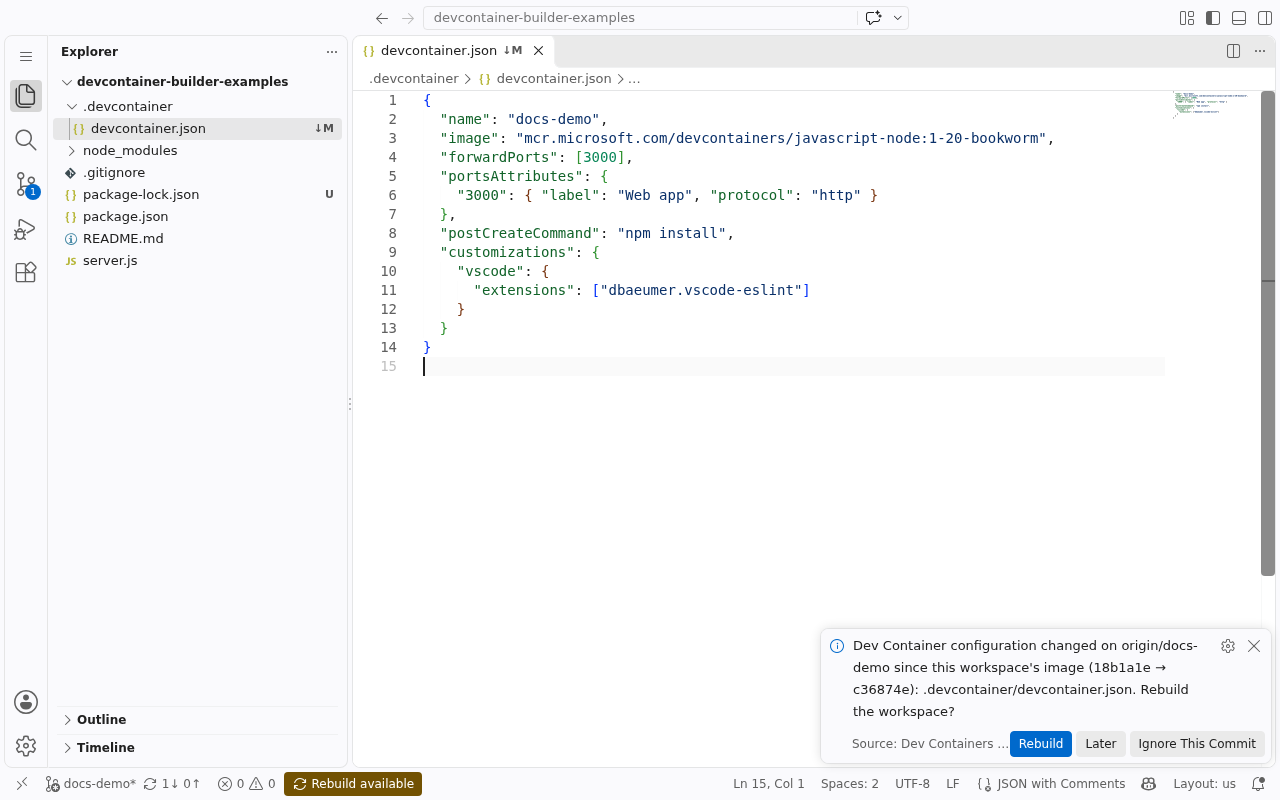Image resolution: width=1280 pixels, height=800 pixels.
Task: Open Explorer Views and More Actions
Action: tap(332, 52)
